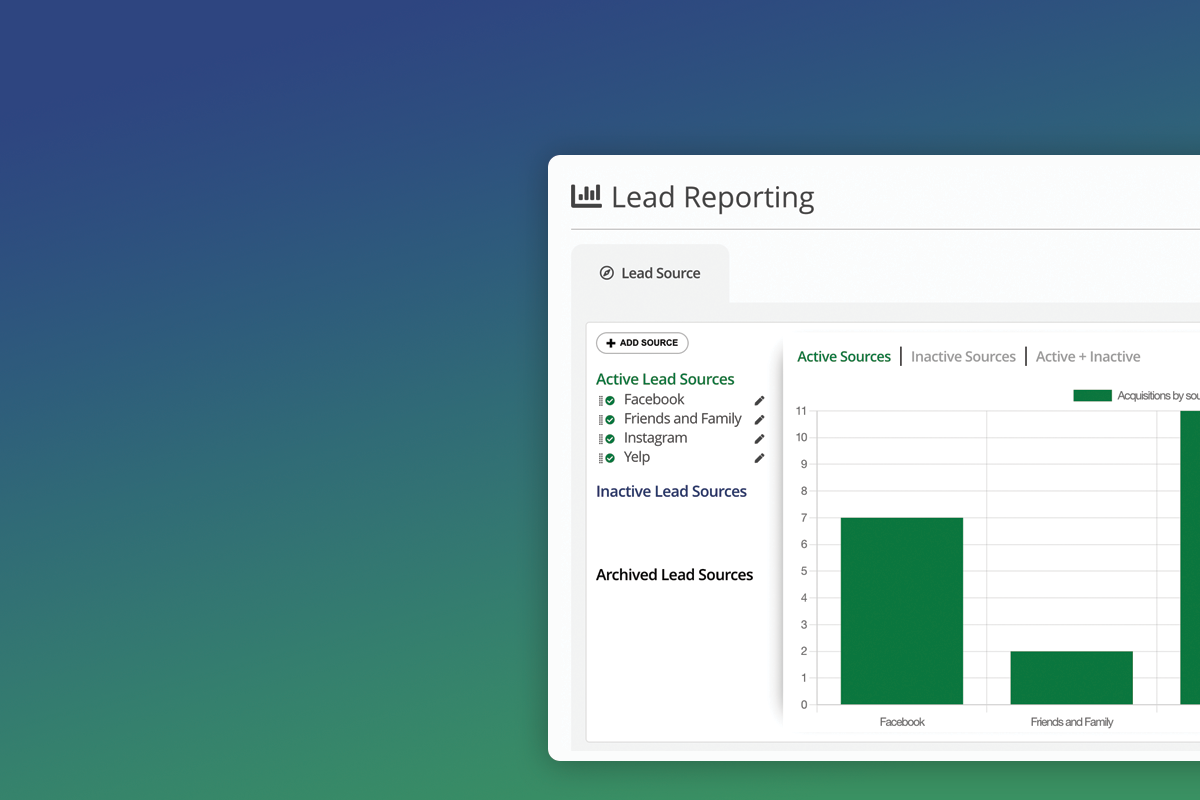Deactivate Instagram via its green checkmark toggle
1200x800 pixels.
pos(609,438)
